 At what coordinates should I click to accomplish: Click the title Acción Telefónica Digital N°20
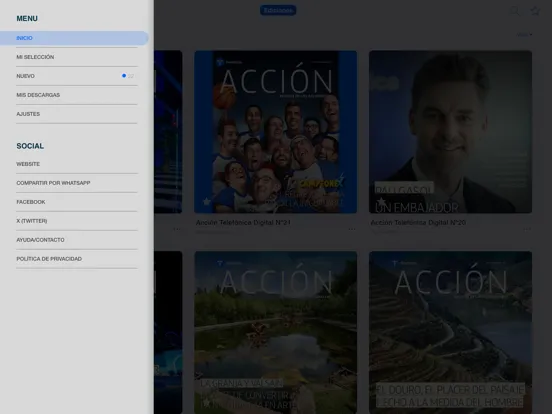(418, 222)
